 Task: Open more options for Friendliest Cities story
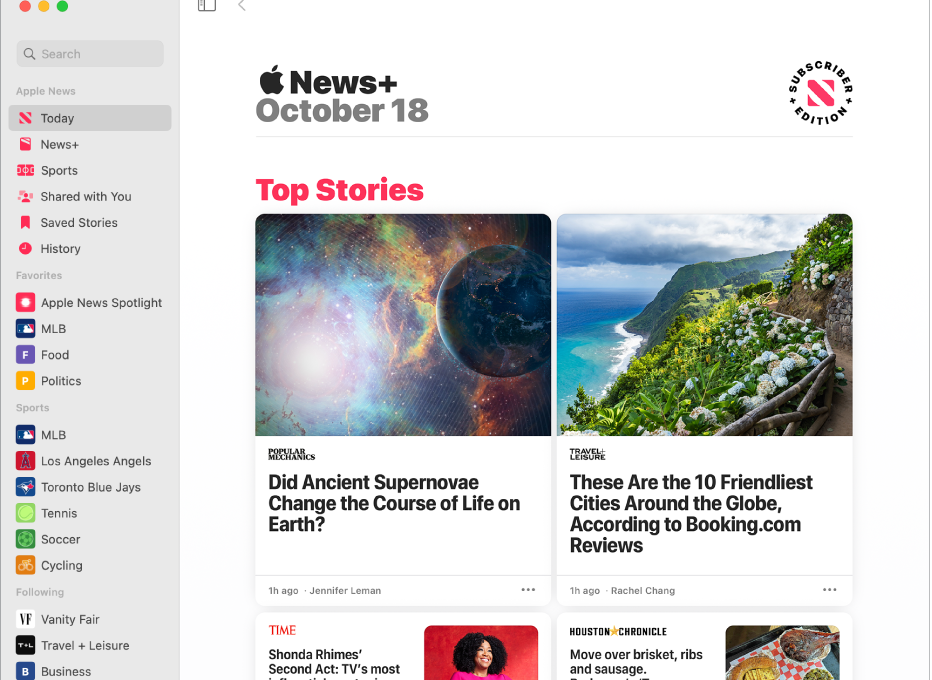coord(830,590)
